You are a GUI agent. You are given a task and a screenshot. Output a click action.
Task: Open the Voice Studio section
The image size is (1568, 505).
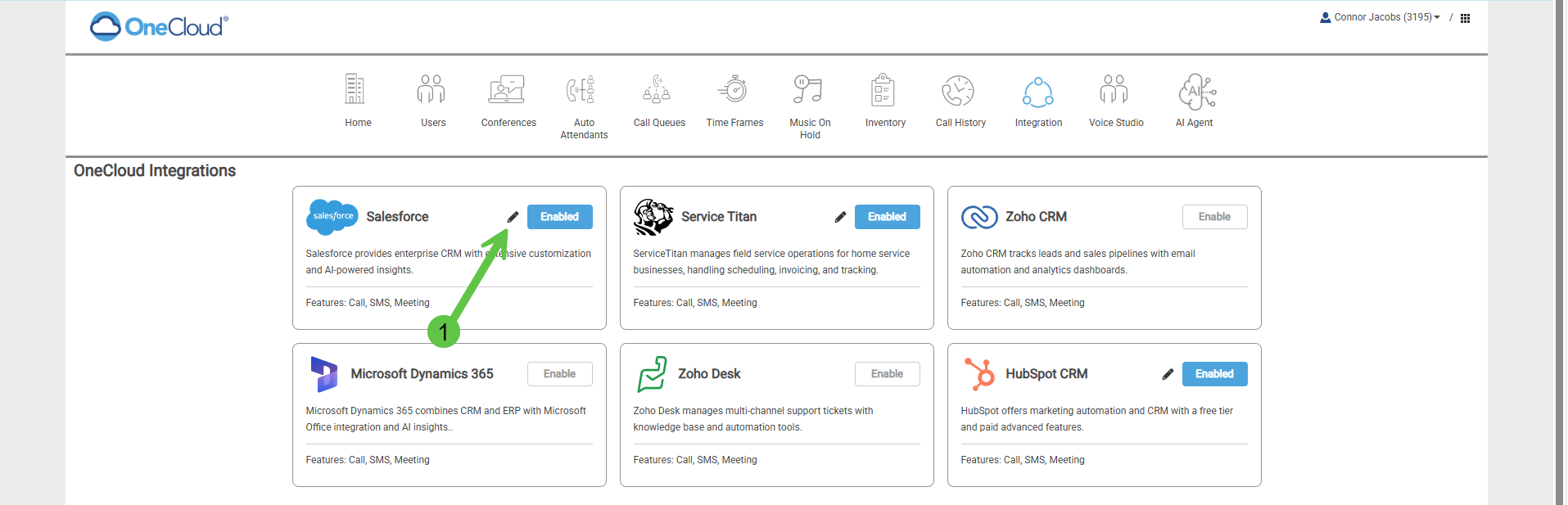coord(1114,90)
